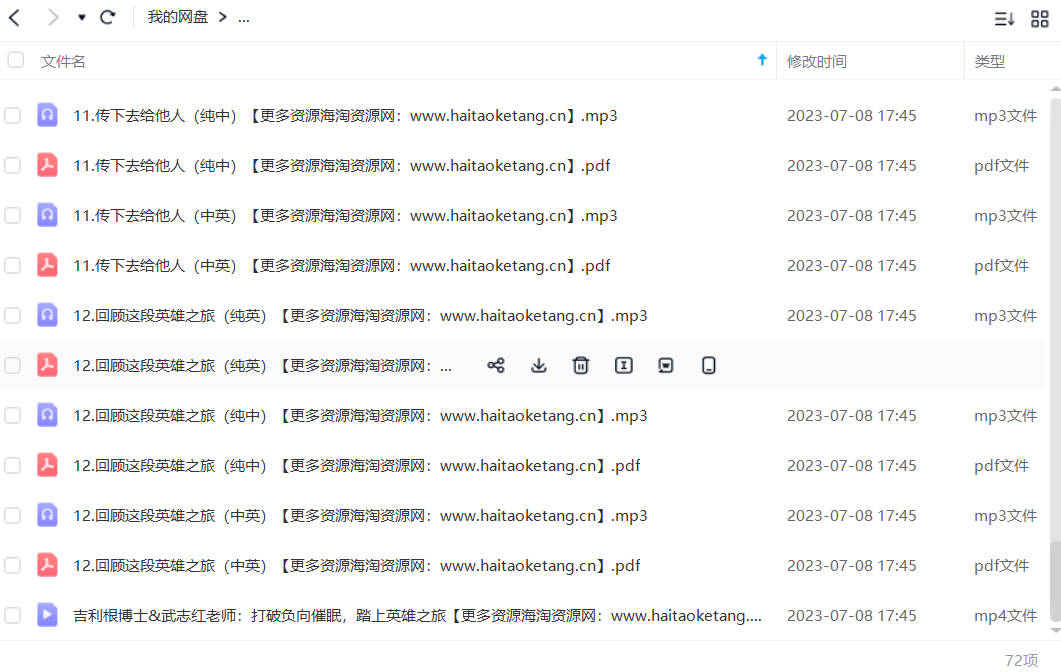This screenshot has width=1061, height=672.
Task: Open the sort order menu icon
Action: coord(1003,19)
